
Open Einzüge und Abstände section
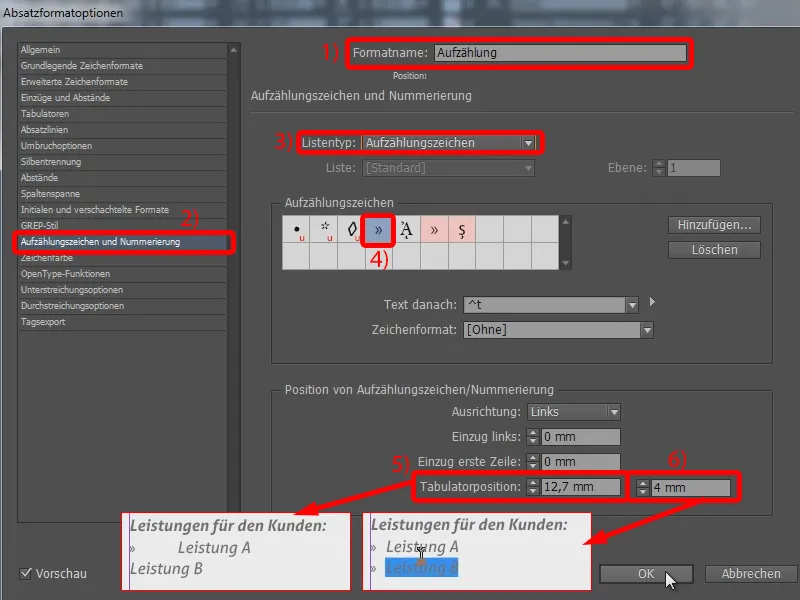point(122,98)
